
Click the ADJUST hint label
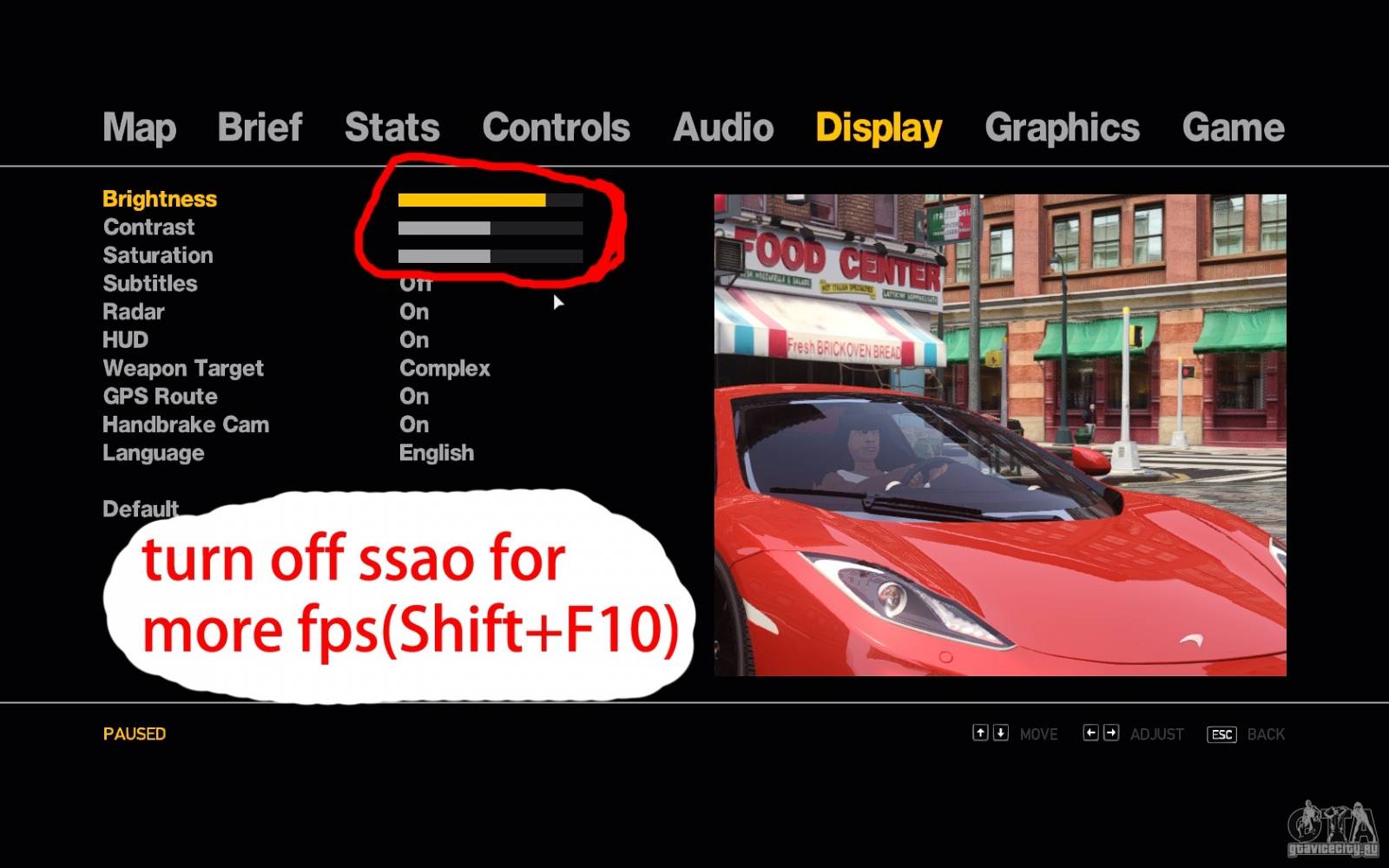(1157, 734)
